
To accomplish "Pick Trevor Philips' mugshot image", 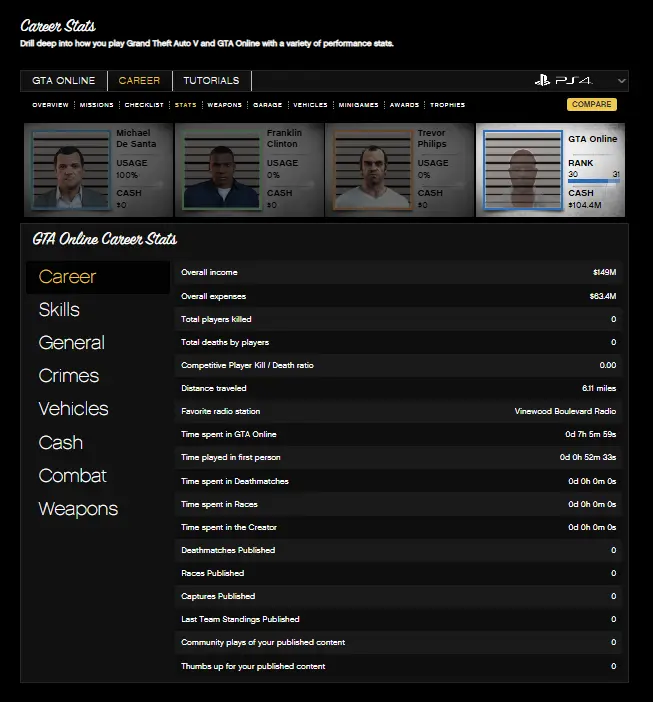I will 373,170.
